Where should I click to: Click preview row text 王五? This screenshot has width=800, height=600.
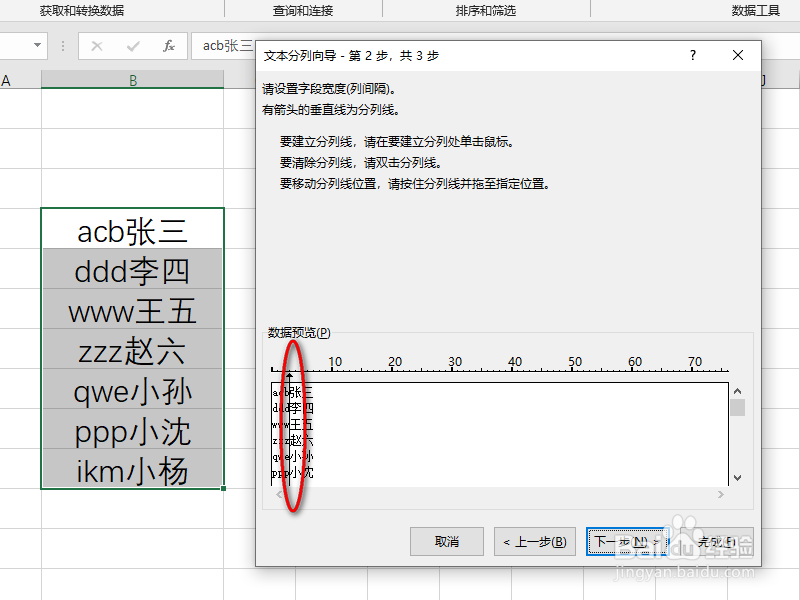pyautogui.click(x=302, y=424)
